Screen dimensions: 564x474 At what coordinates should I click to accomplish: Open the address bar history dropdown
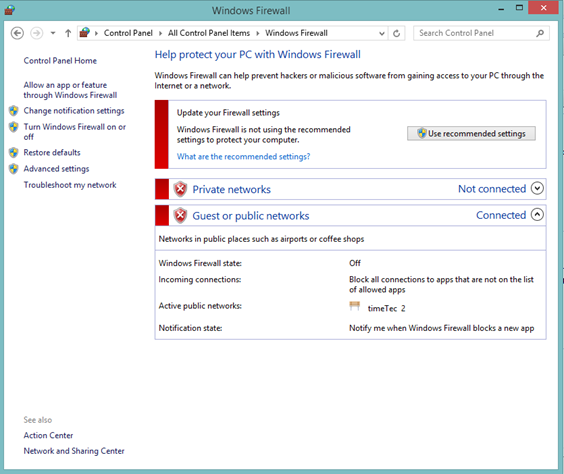point(382,33)
